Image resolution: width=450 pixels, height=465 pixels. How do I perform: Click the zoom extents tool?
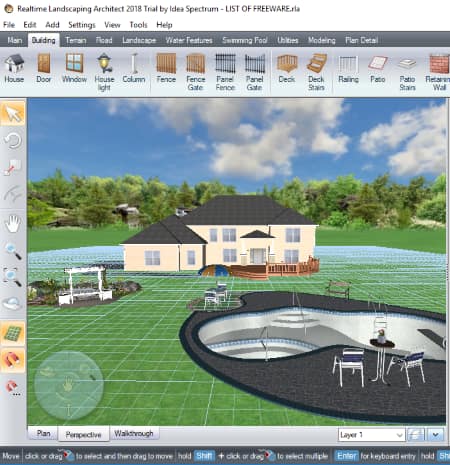13,277
